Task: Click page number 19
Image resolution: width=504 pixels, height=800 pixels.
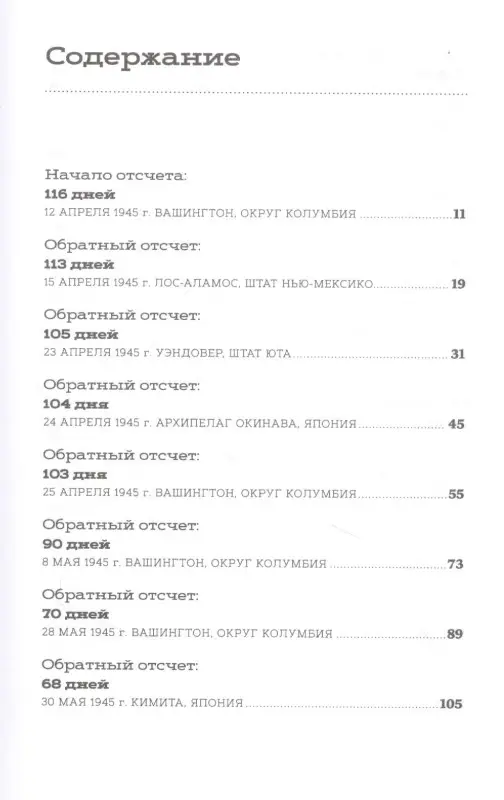Action: [x=458, y=284]
